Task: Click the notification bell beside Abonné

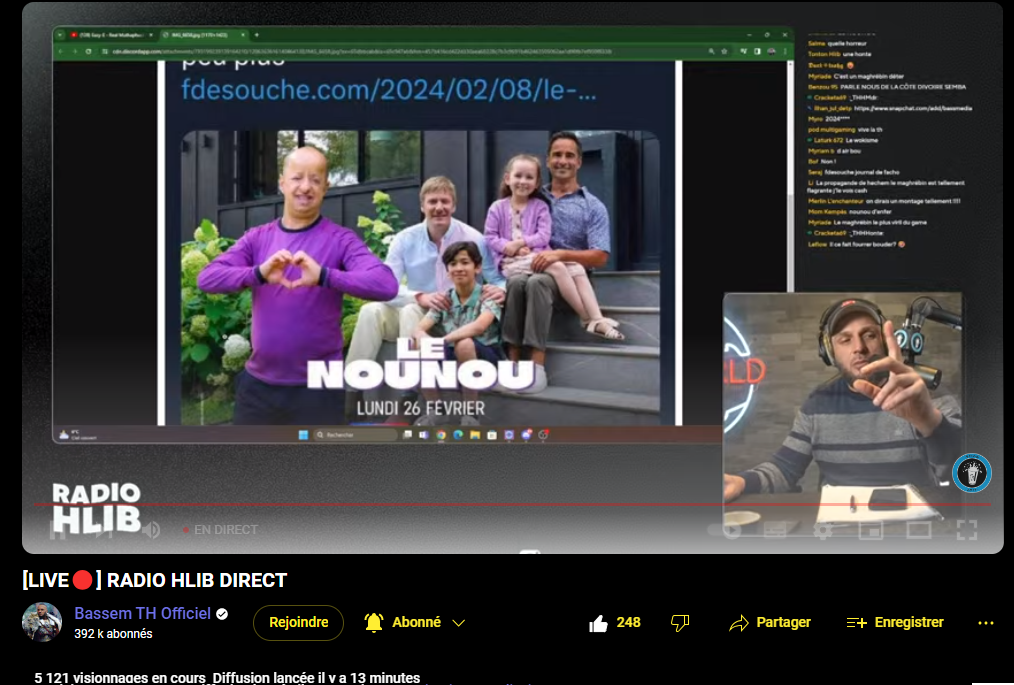Action: coord(374,622)
